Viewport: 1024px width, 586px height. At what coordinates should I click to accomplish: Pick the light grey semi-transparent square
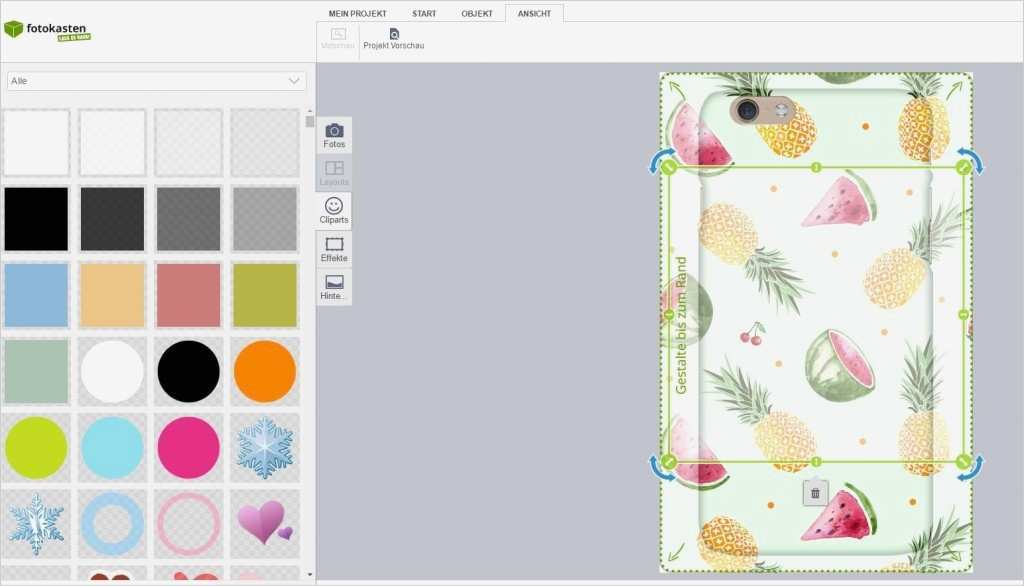(x=264, y=219)
